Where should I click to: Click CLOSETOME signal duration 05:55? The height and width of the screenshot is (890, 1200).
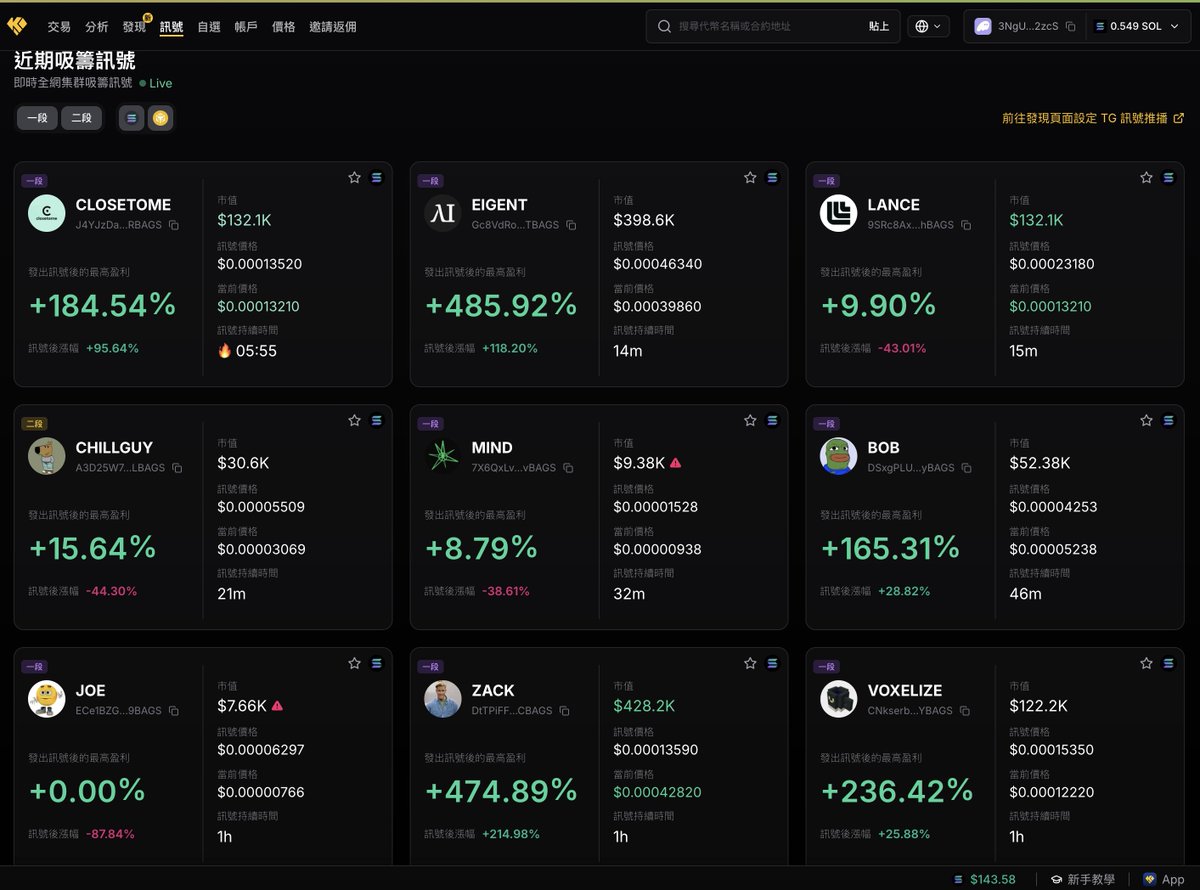pyautogui.click(x=247, y=351)
